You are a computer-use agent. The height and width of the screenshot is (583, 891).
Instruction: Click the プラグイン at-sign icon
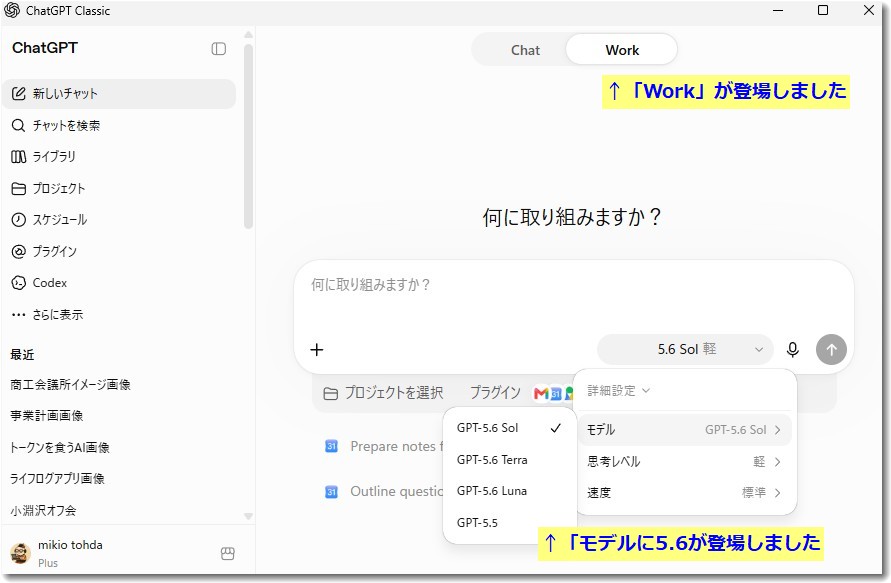[19, 251]
